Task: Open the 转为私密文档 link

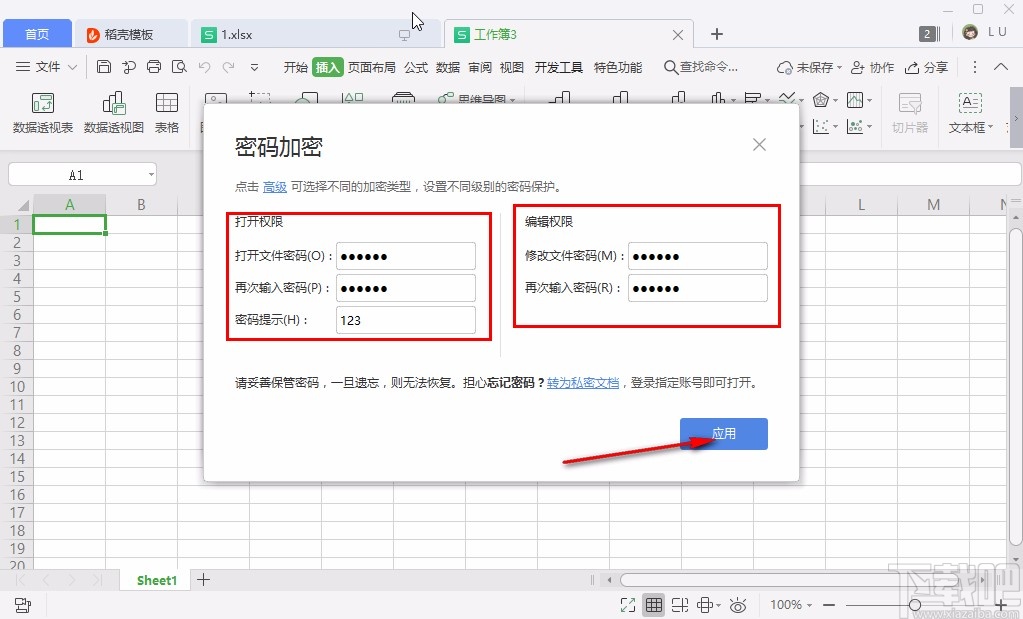Action: [583, 381]
